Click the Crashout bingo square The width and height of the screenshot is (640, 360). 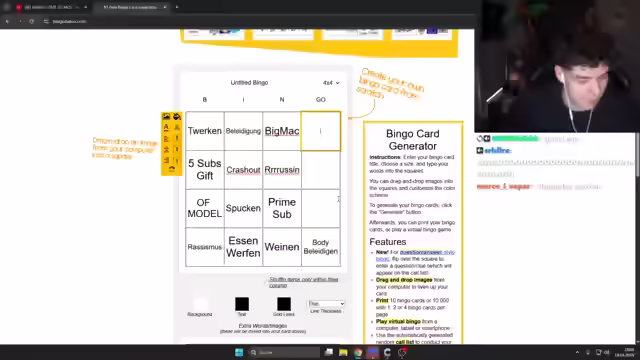pyautogui.click(x=243, y=170)
